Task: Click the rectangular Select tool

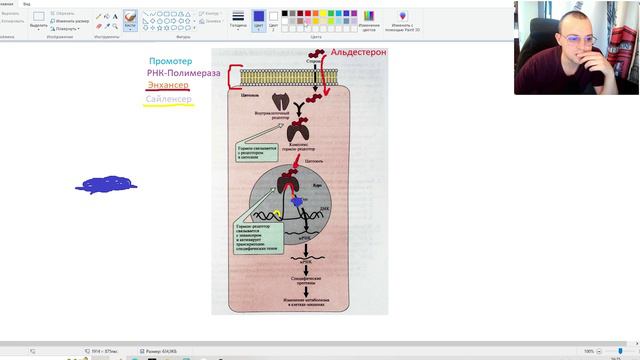Action: click(39, 16)
